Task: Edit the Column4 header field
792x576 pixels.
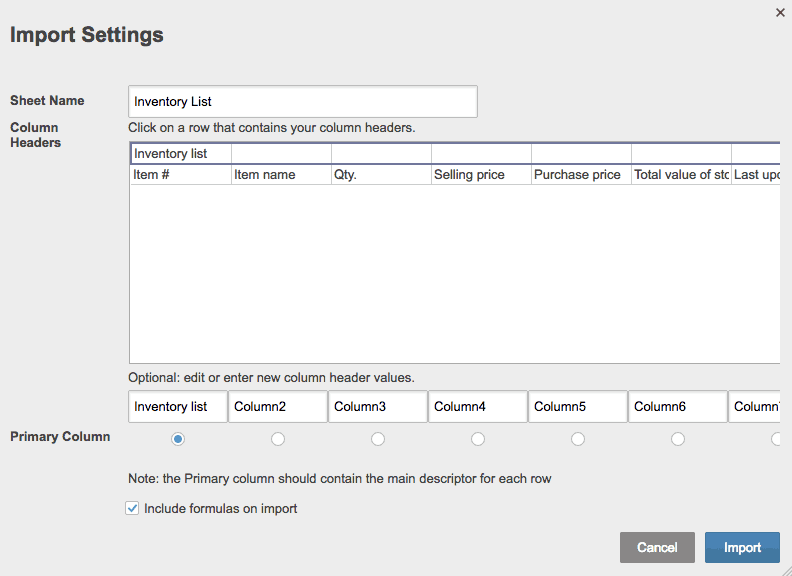Action: tap(478, 407)
